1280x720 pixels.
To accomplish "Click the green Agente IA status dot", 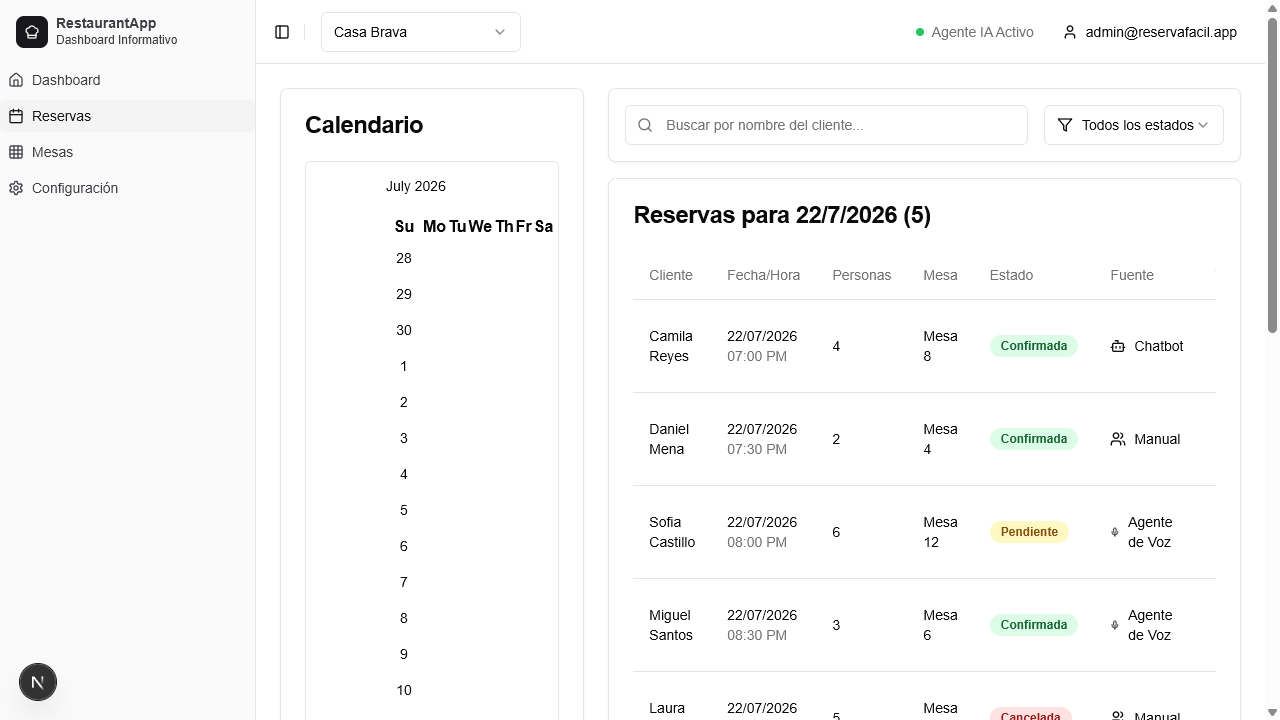I will [920, 32].
